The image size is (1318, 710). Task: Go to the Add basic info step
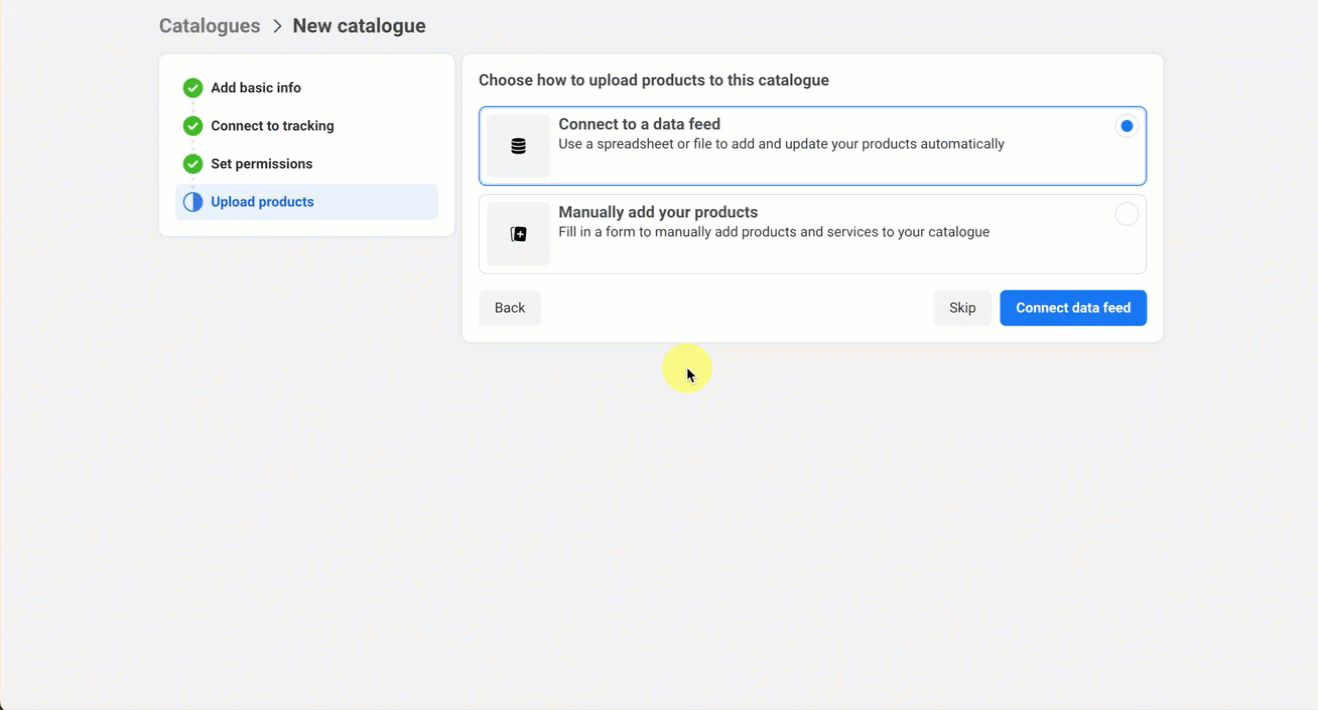256,88
